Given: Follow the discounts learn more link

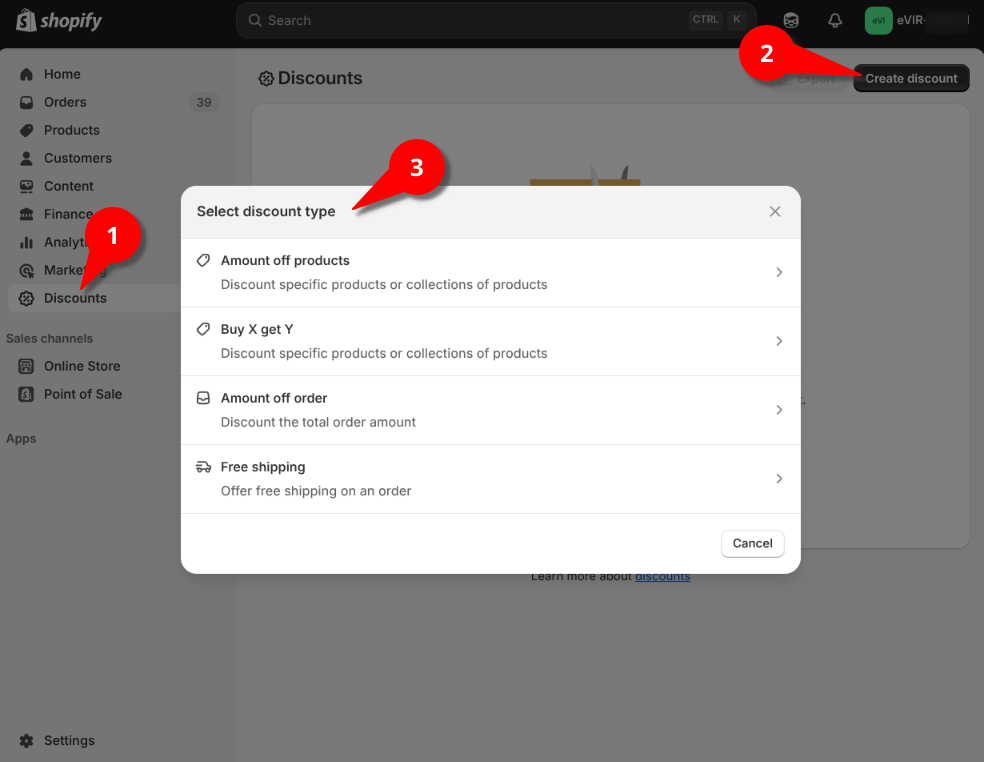Looking at the screenshot, I should [x=662, y=576].
